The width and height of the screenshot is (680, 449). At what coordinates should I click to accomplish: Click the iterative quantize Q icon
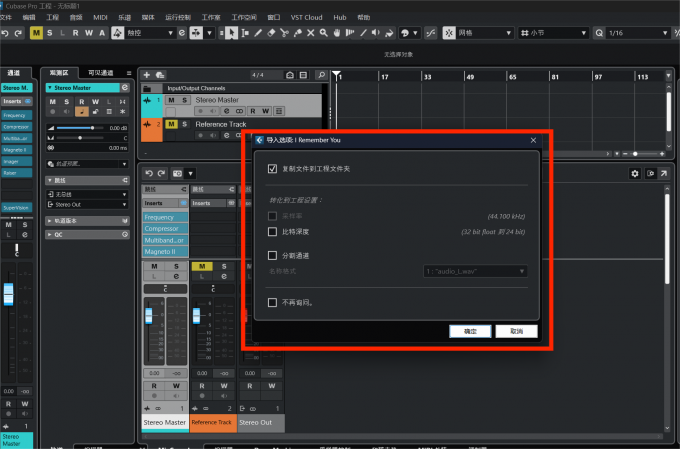point(599,33)
